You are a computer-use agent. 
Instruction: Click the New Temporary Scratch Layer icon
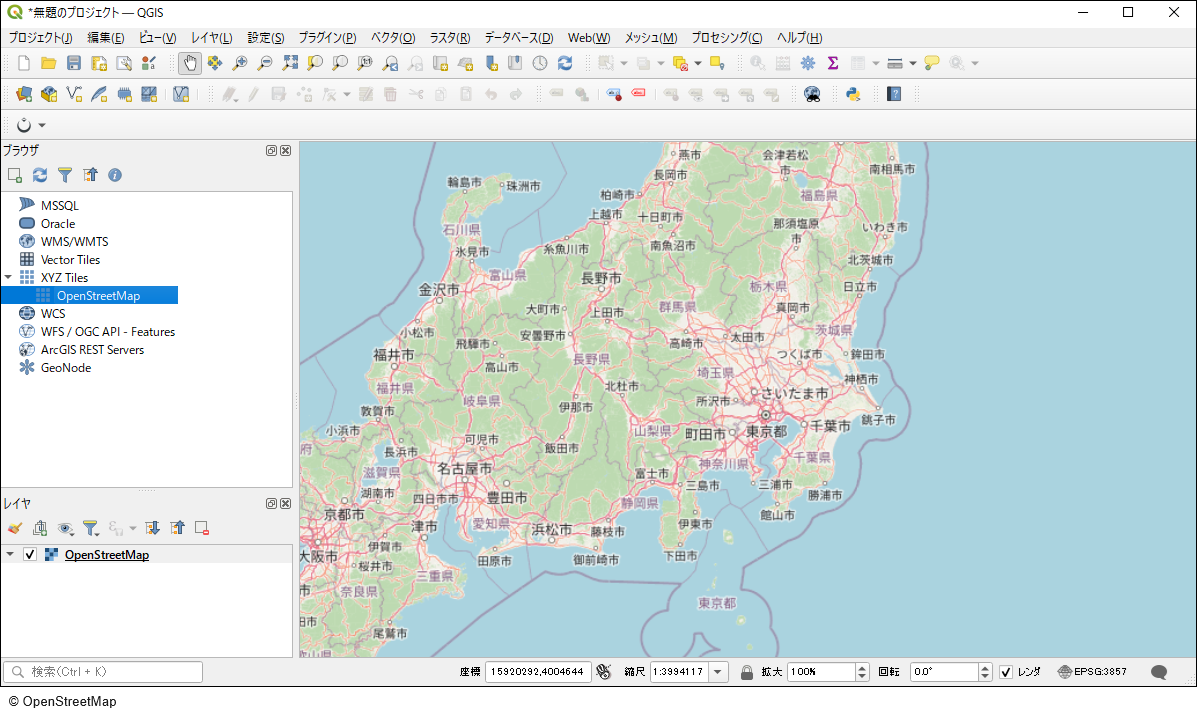click(x=124, y=94)
